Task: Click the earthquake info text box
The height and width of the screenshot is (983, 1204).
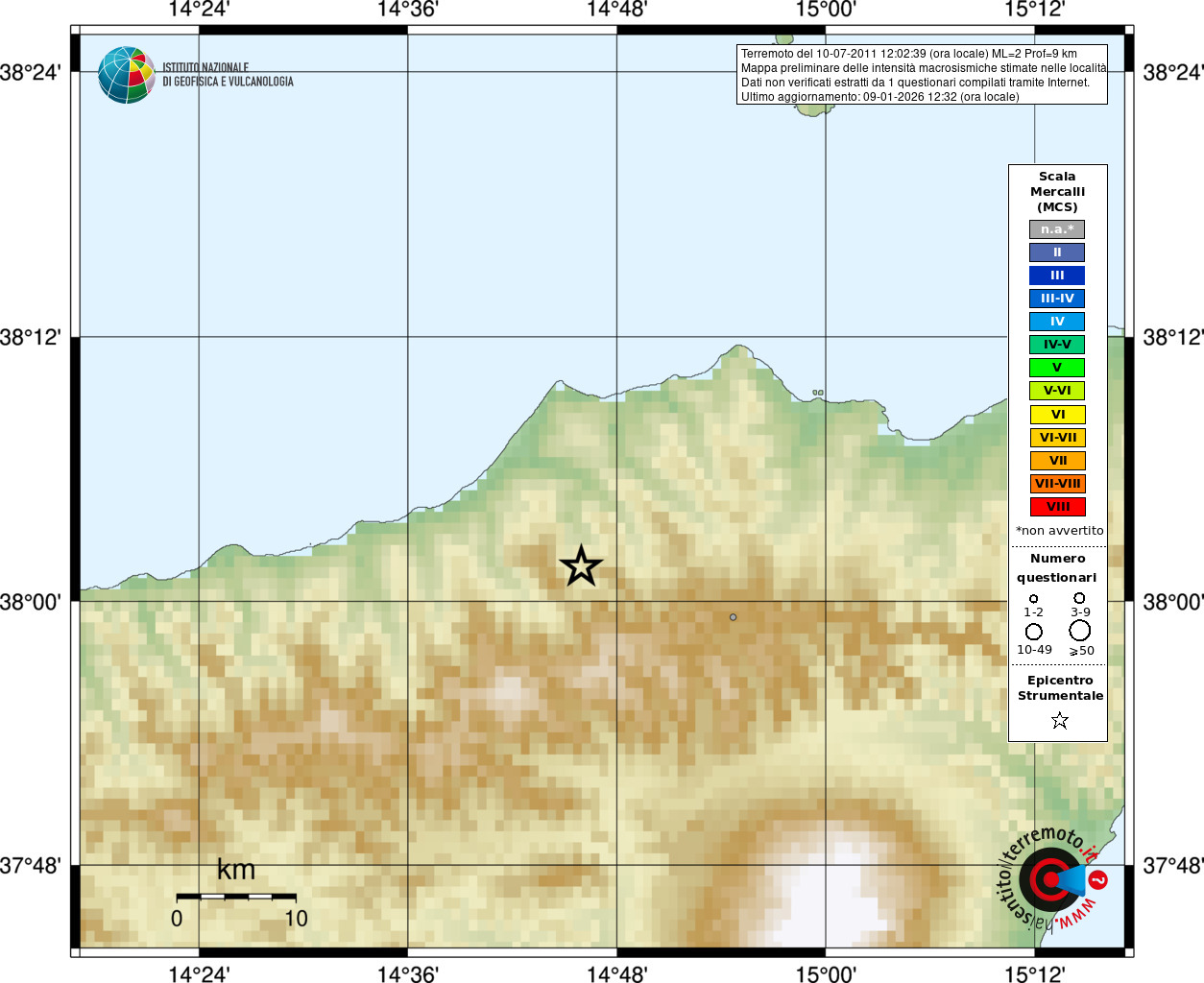Action: (x=922, y=75)
